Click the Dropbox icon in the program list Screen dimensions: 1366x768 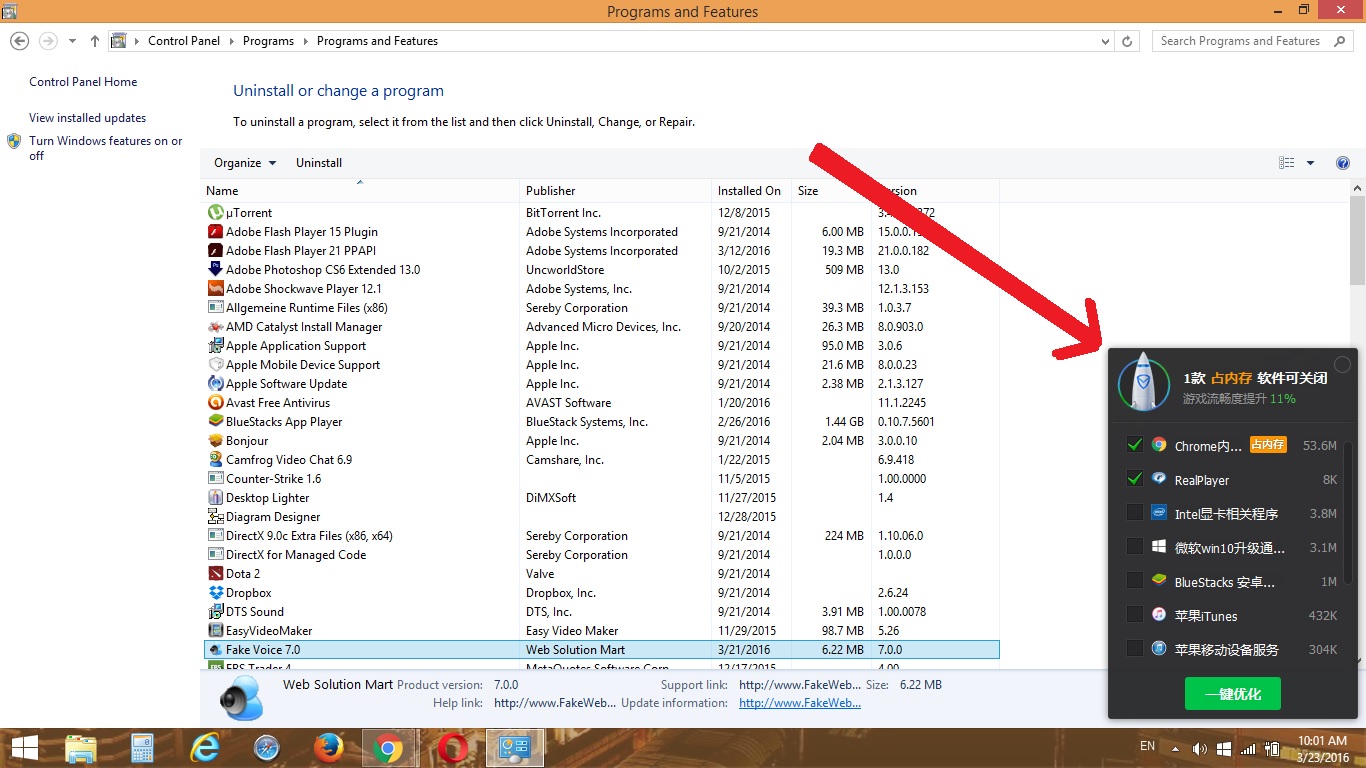coord(215,592)
